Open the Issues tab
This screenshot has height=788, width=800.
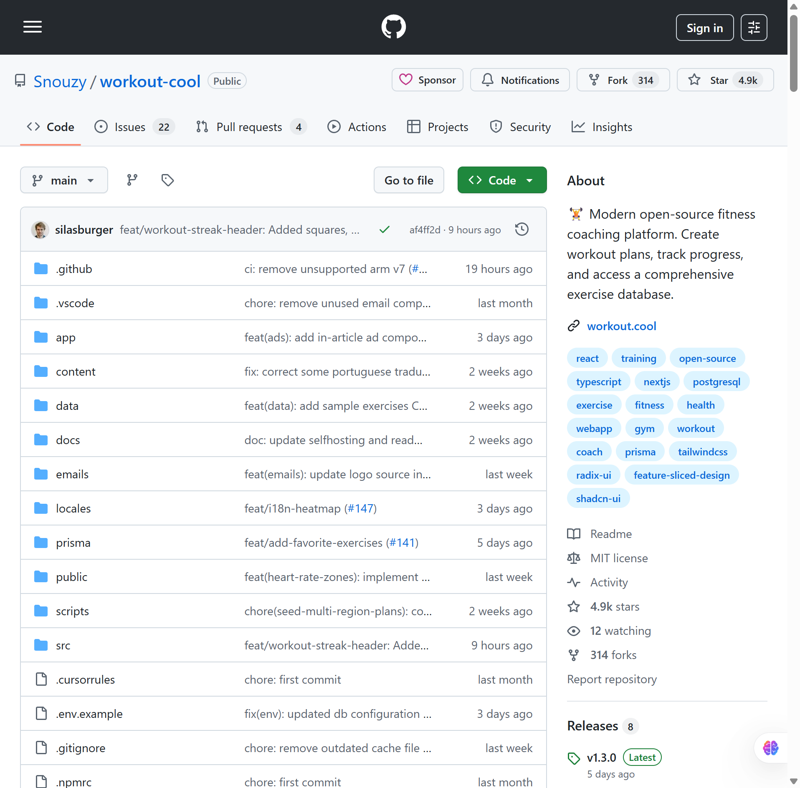135,127
